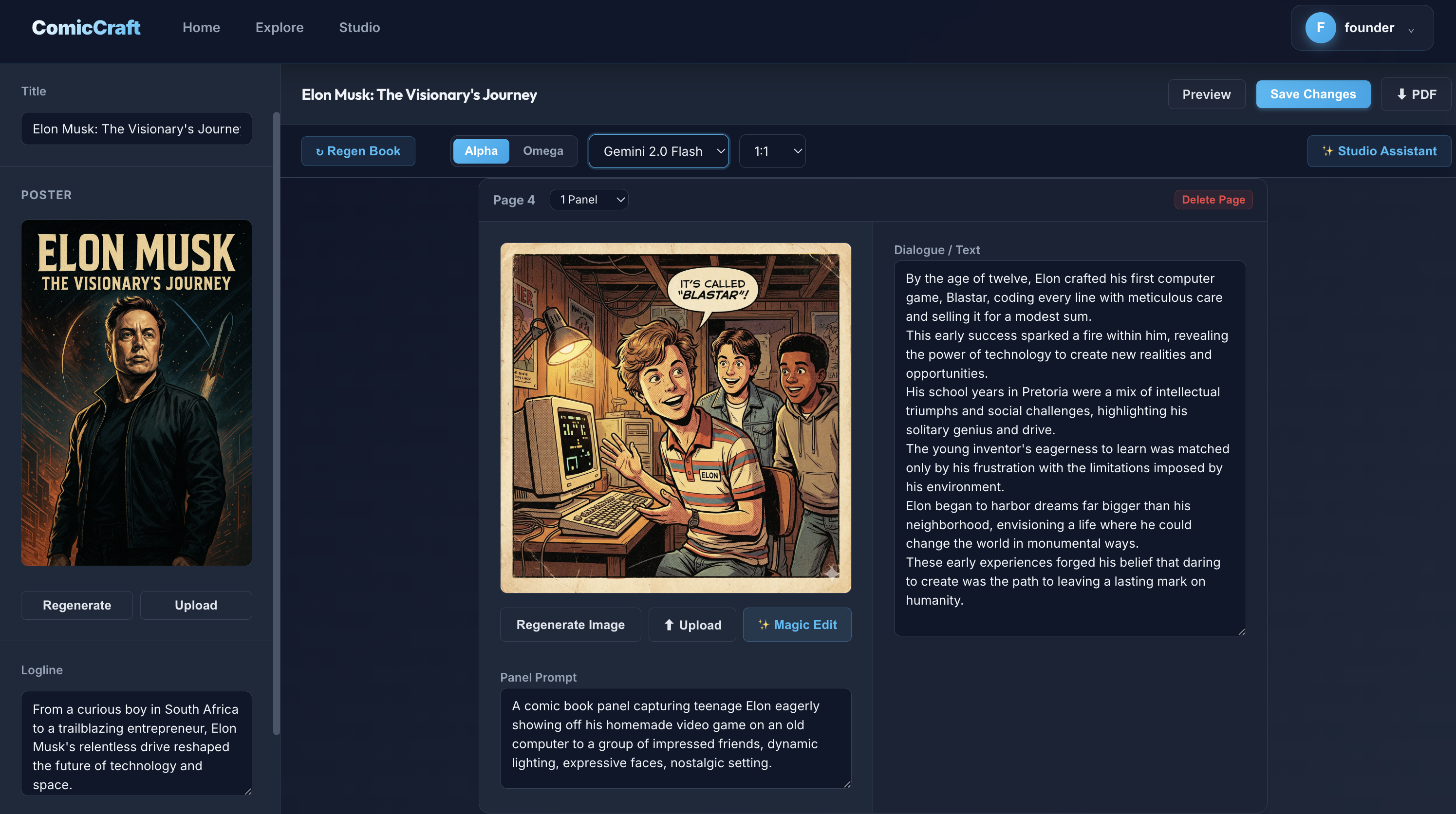
Task: Switch generation mode to Omega
Action: (x=542, y=151)
